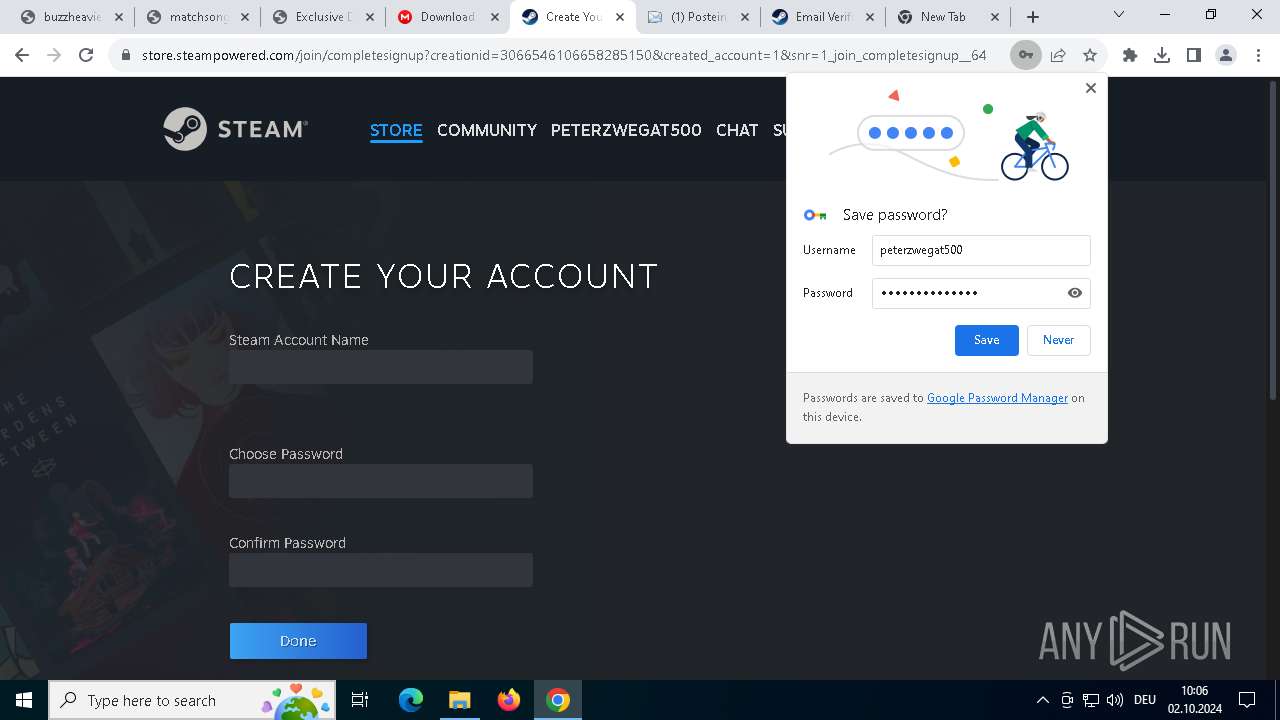Go back with the browser back arrow
This screenshot has height=720, width=1280.
(x=22, y=55)
